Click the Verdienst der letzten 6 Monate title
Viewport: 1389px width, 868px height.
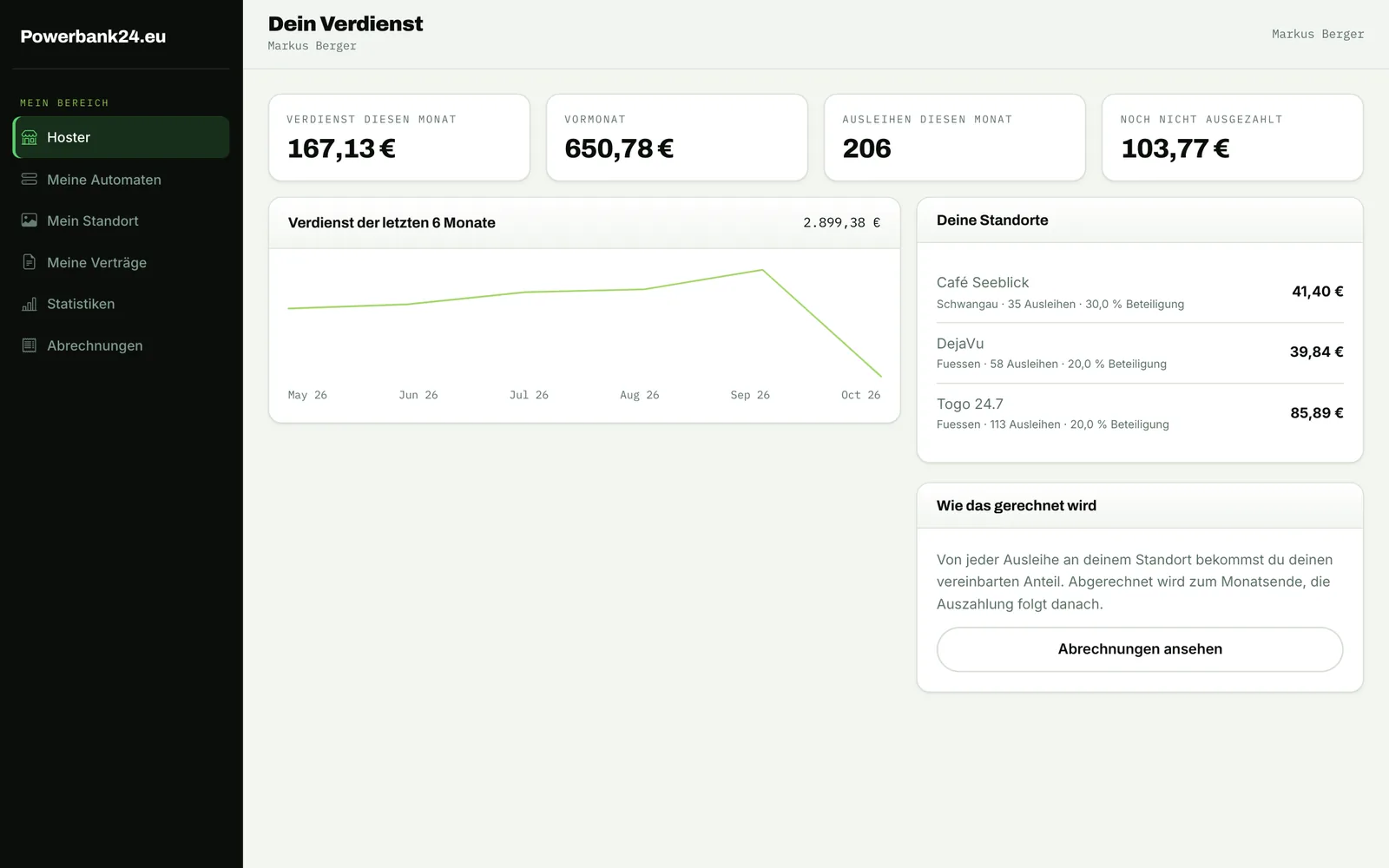click(x=392, y=223)
